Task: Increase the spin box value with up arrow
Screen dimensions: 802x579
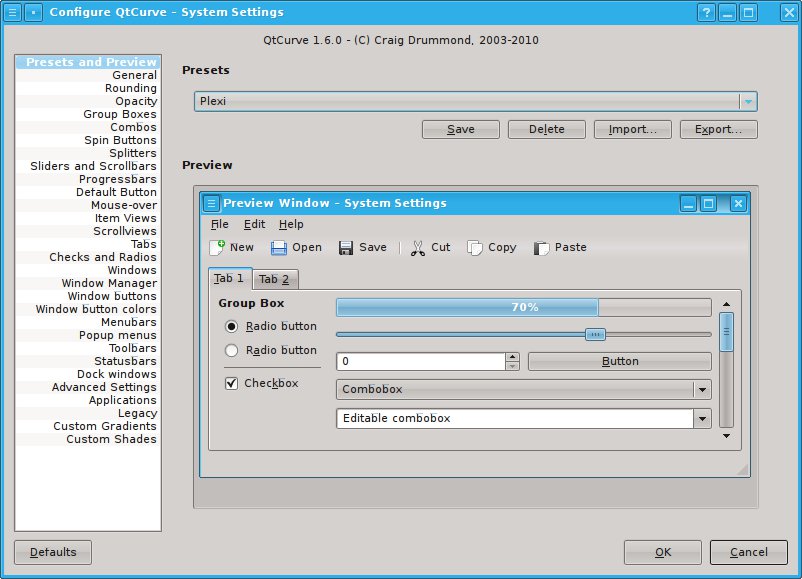Action: (513, 357)
